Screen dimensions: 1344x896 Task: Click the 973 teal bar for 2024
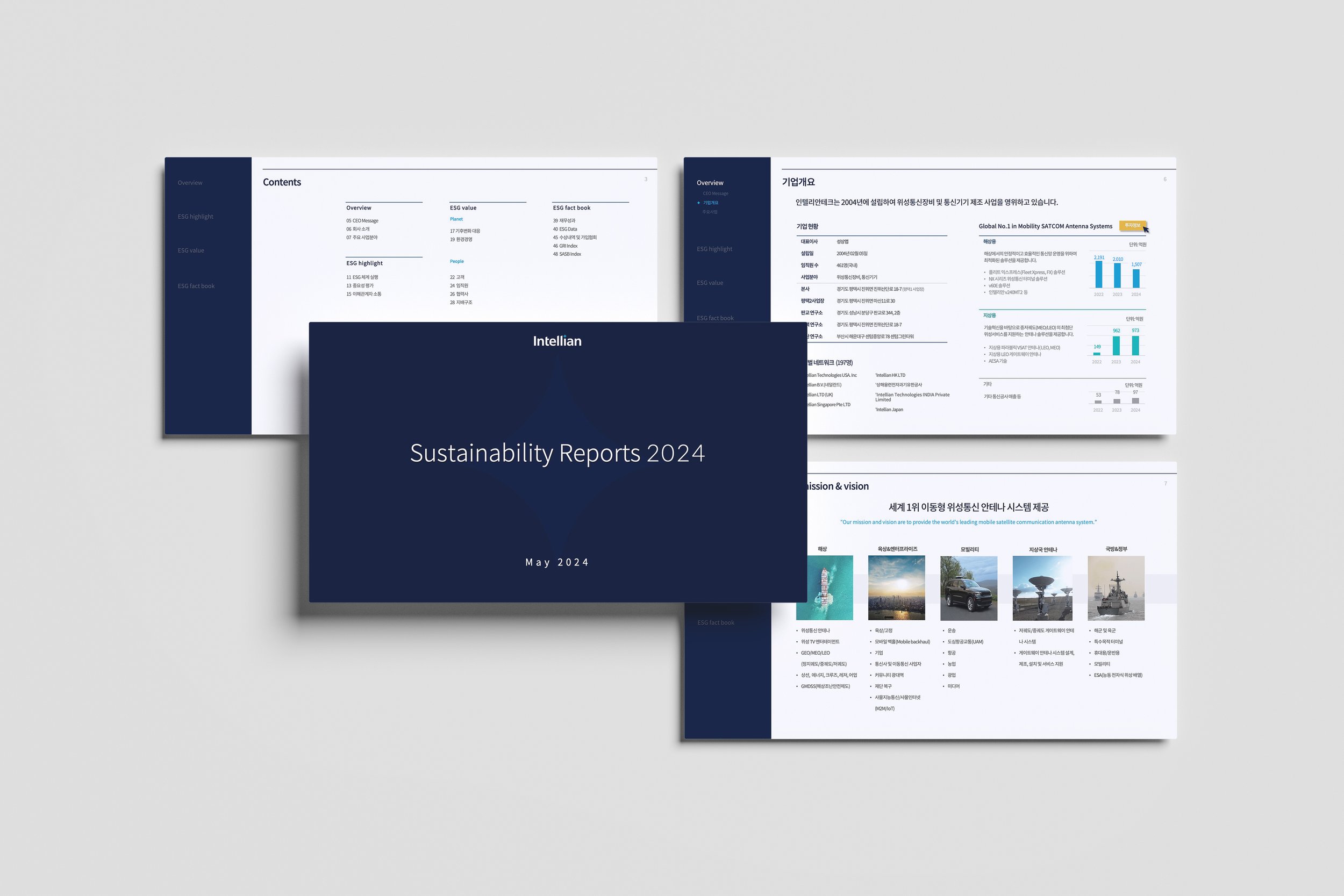[x=1135, y=346]
